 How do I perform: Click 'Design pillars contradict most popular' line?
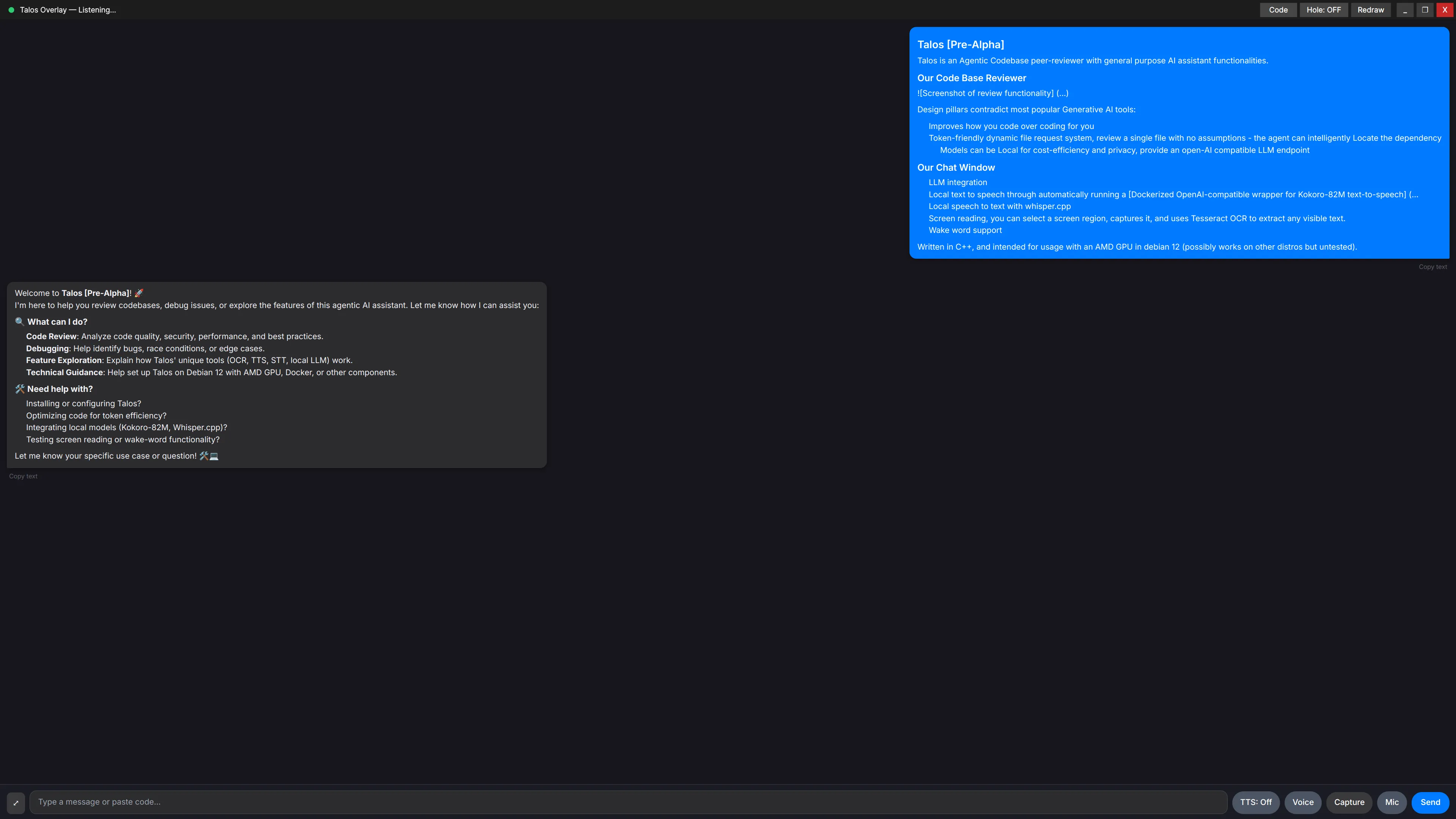(x=1026, y=110)
